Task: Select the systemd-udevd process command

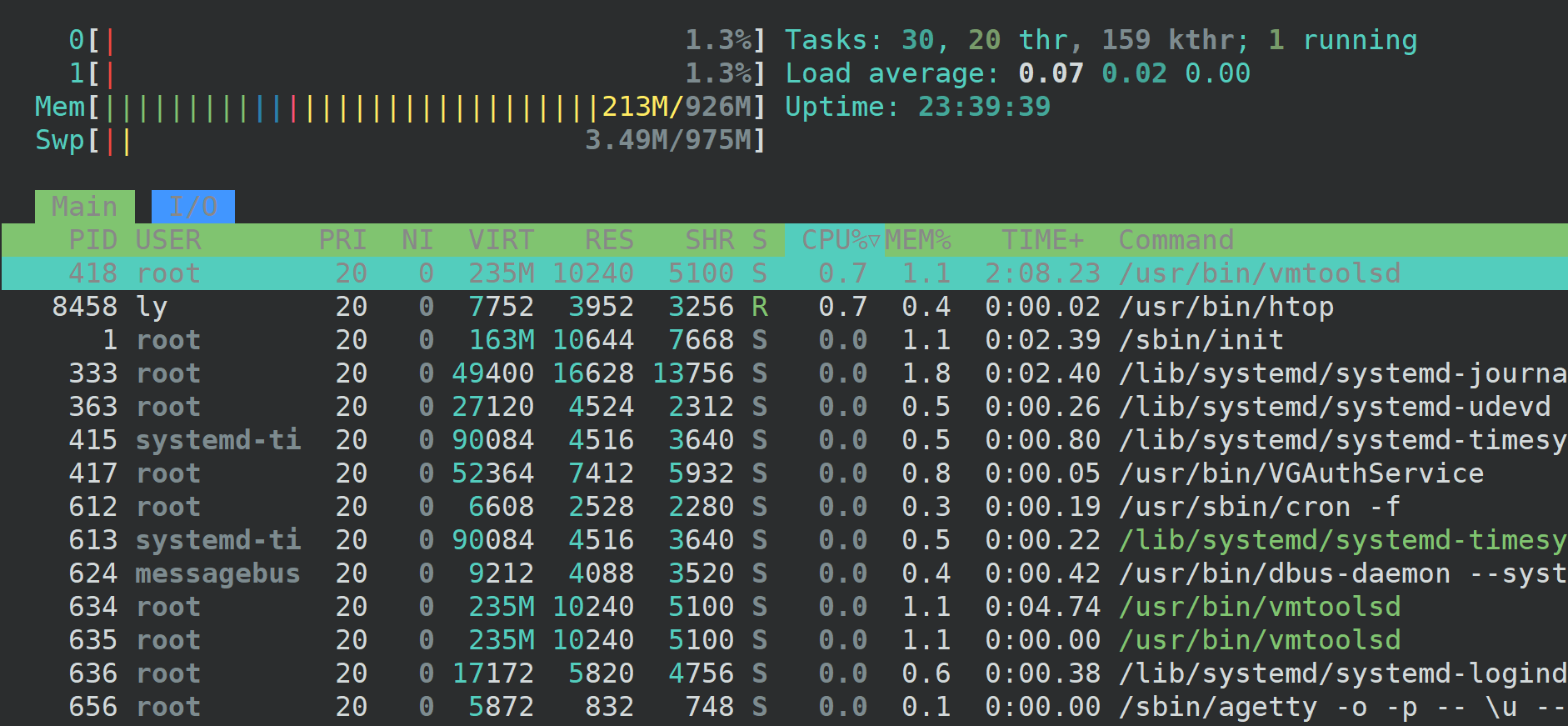Action: (x=1334, y=407)
